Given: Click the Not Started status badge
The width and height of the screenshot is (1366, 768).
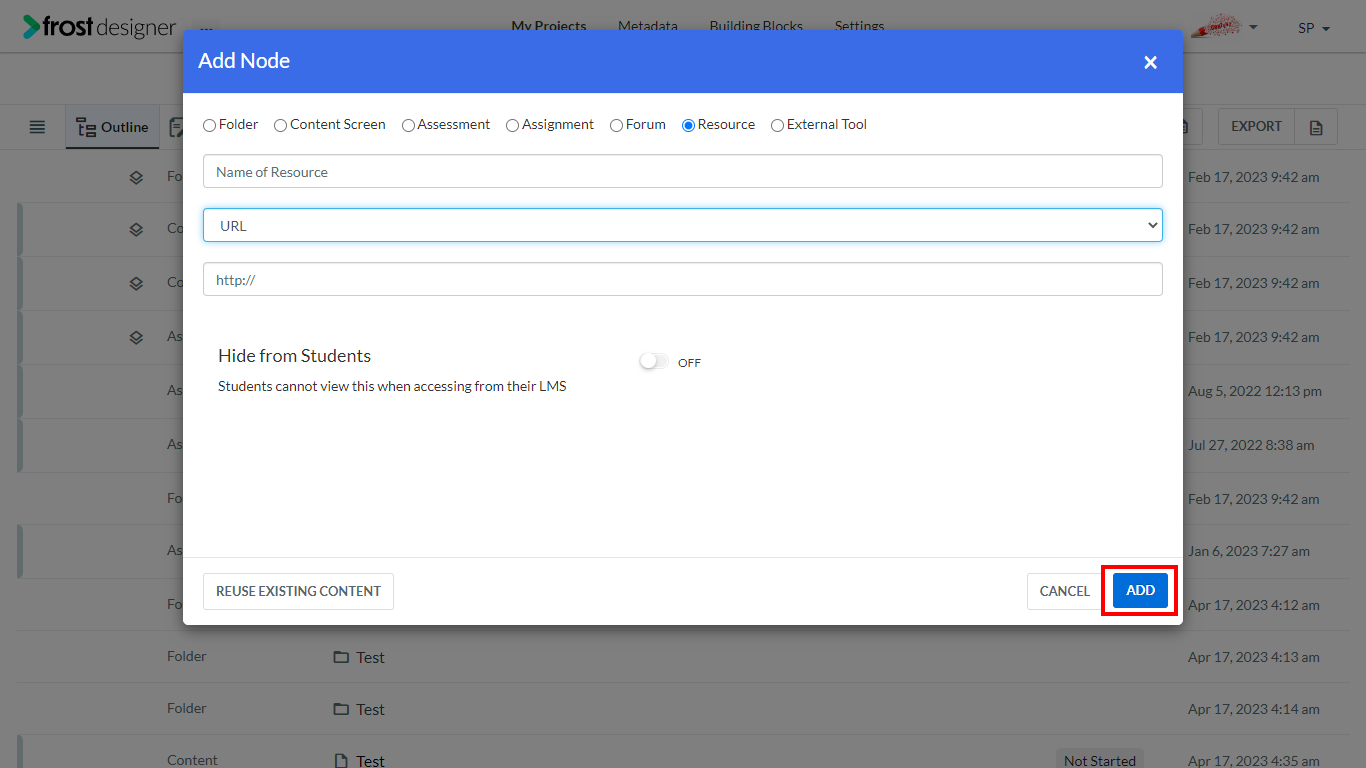Looking at the screenshot, I should coord(1100,760).
